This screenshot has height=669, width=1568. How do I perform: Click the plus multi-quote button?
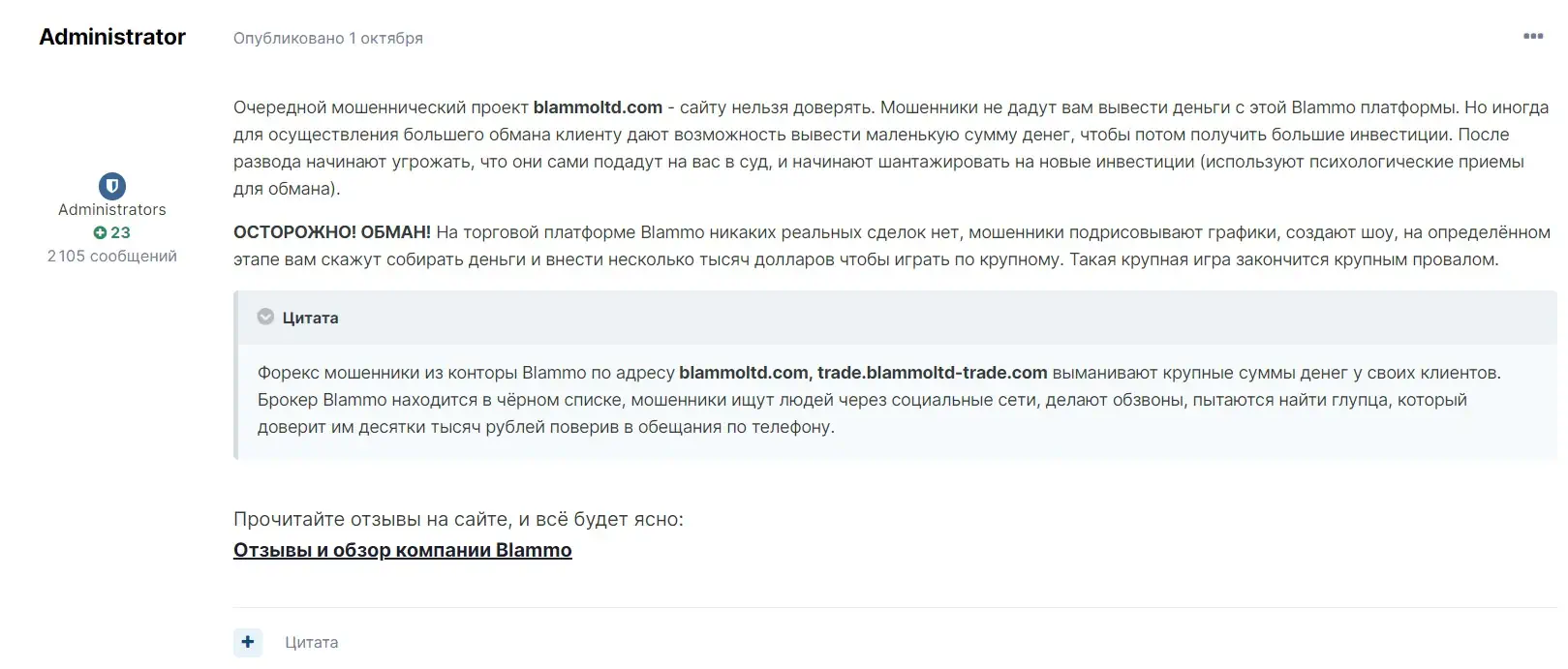pyautogui.click(x=248, y=642)
